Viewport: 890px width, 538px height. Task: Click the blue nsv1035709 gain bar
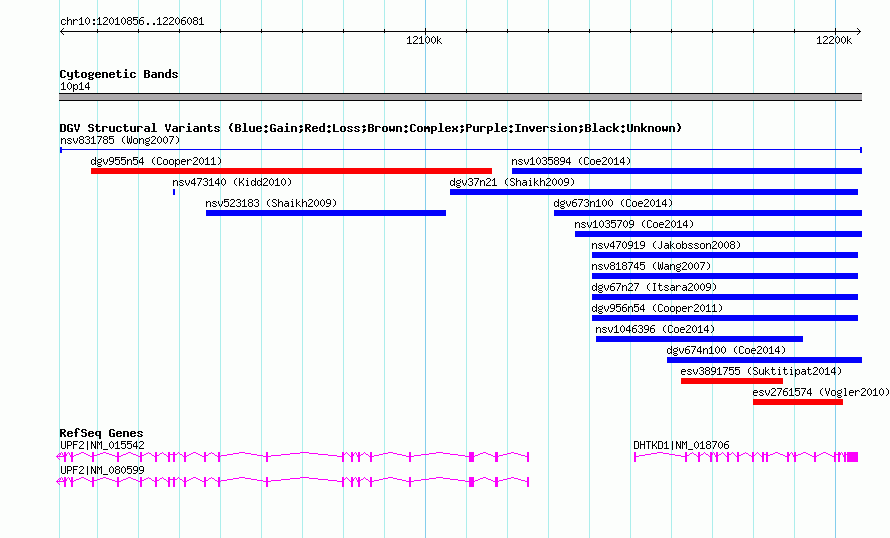[718, 234]
